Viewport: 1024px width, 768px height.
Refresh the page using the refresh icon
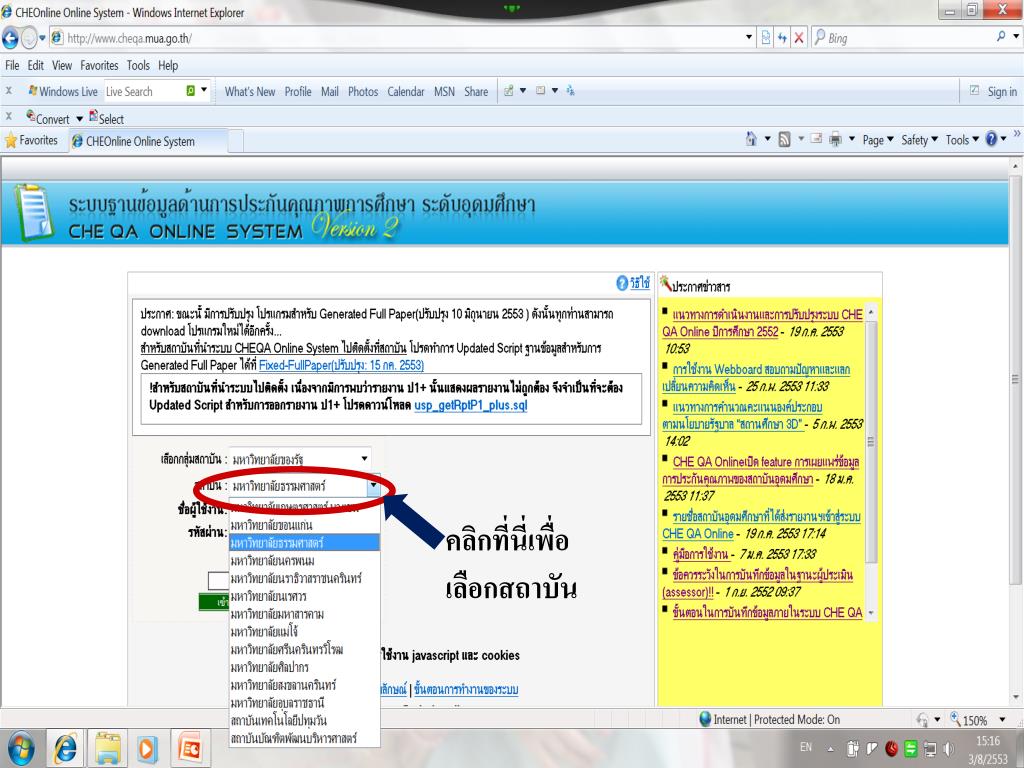pos(782,38)
